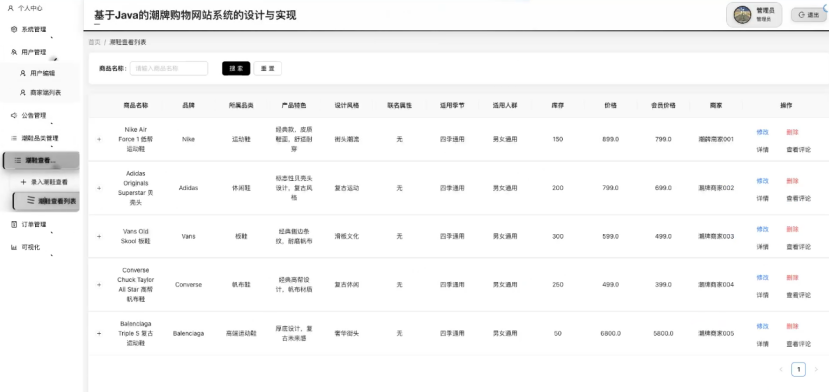
Task: Click the 首页 breadcrumb link
Action: tap(94, 42)
